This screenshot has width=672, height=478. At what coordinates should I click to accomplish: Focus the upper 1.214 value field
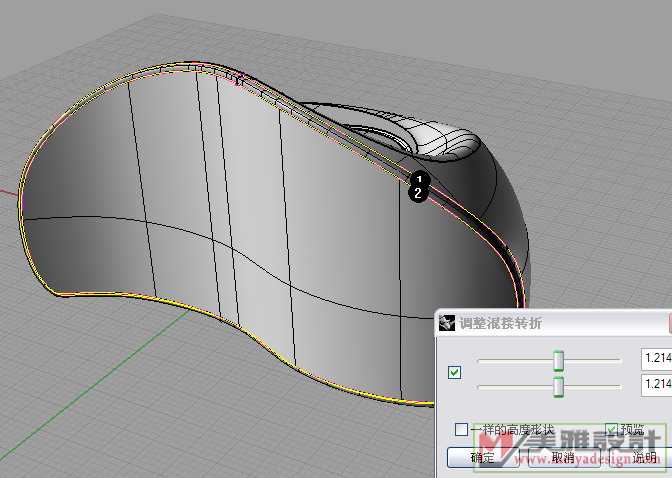[x=656, y=359]
